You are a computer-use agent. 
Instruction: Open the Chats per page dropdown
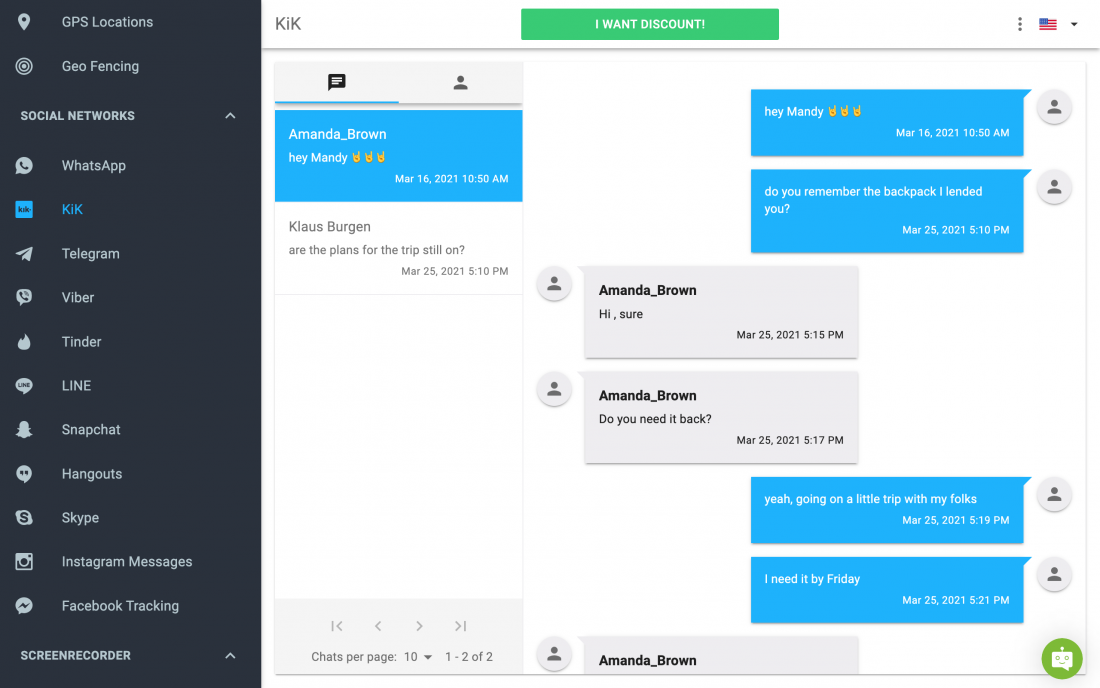(418, 656)
